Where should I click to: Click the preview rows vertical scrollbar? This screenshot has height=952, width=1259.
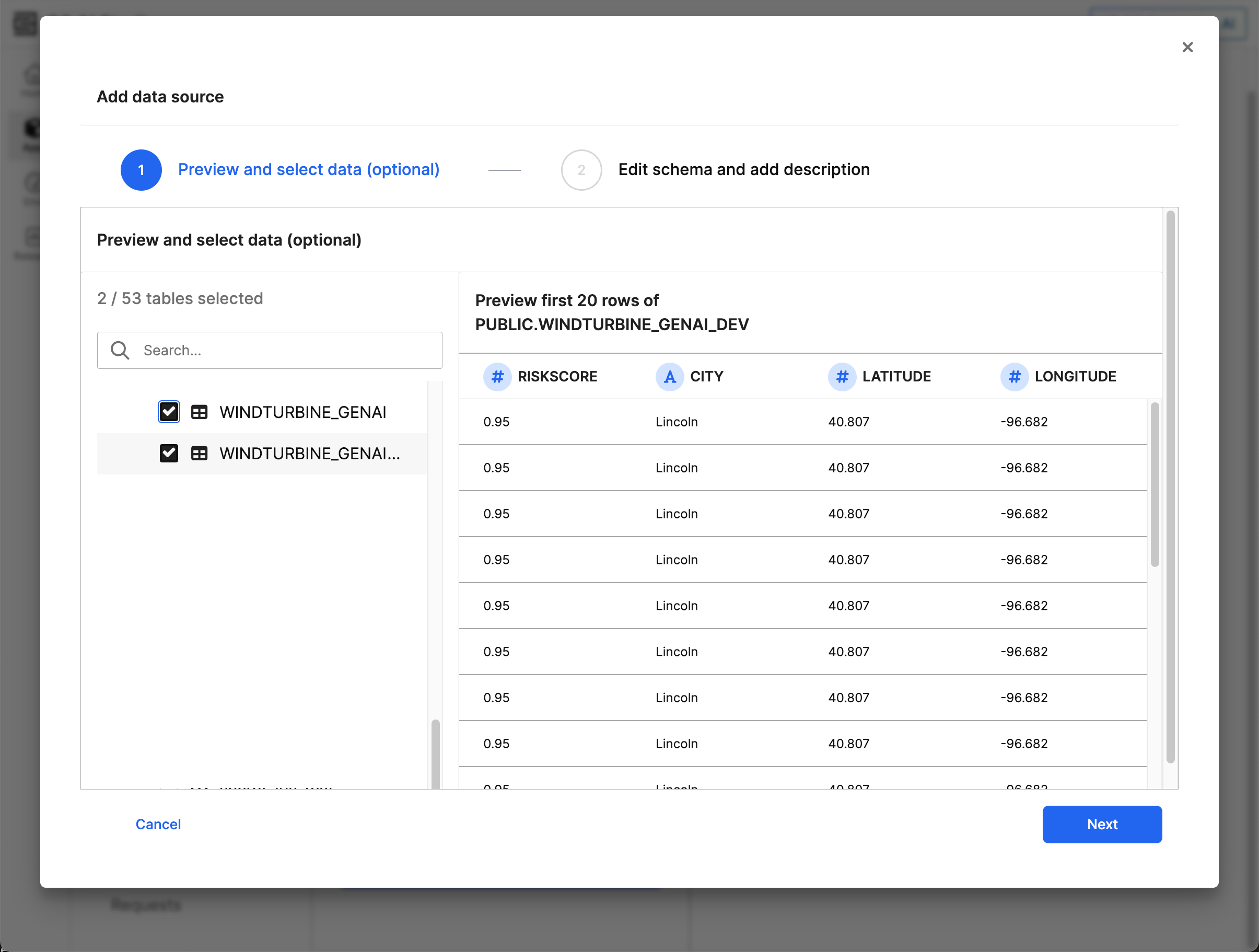point(1155,484)
